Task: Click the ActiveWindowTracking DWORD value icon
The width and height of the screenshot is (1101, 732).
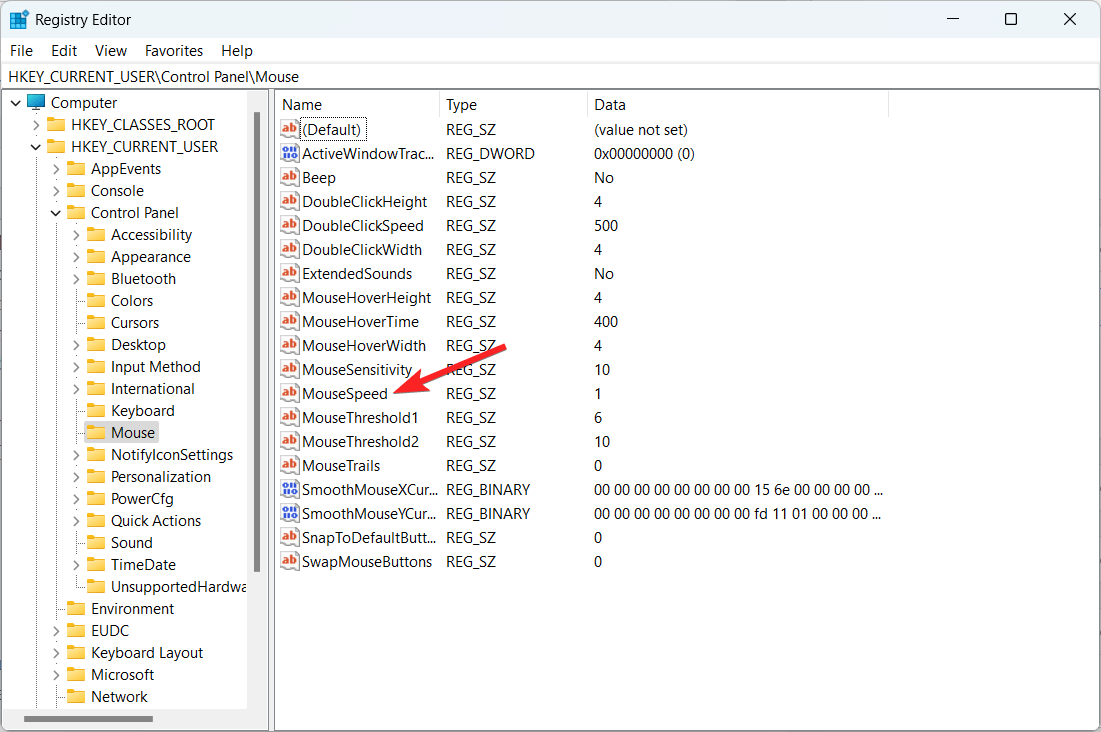Action: [x=289, y=152]
